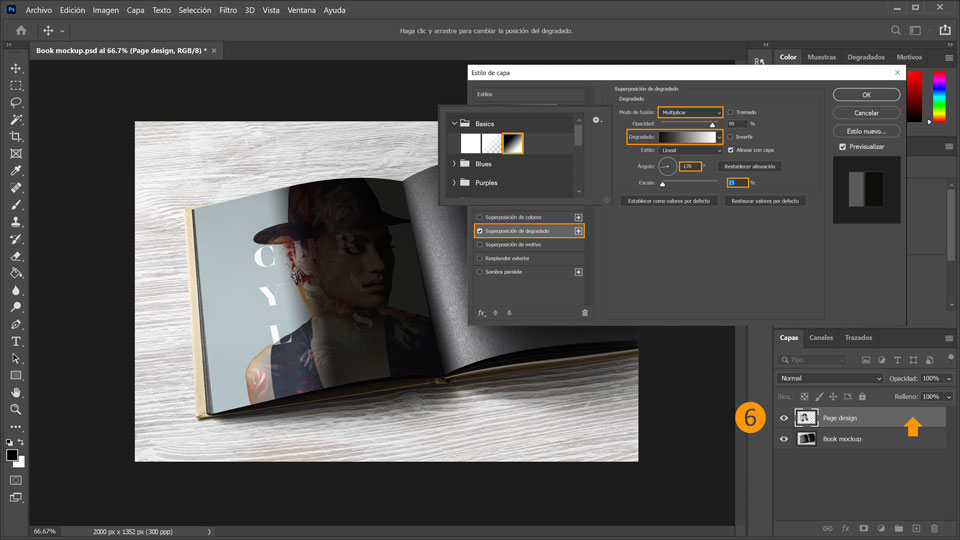The image size is (960, 540).
Task: Uncheck Superposición de degradado effect
Action: [479, 231]
